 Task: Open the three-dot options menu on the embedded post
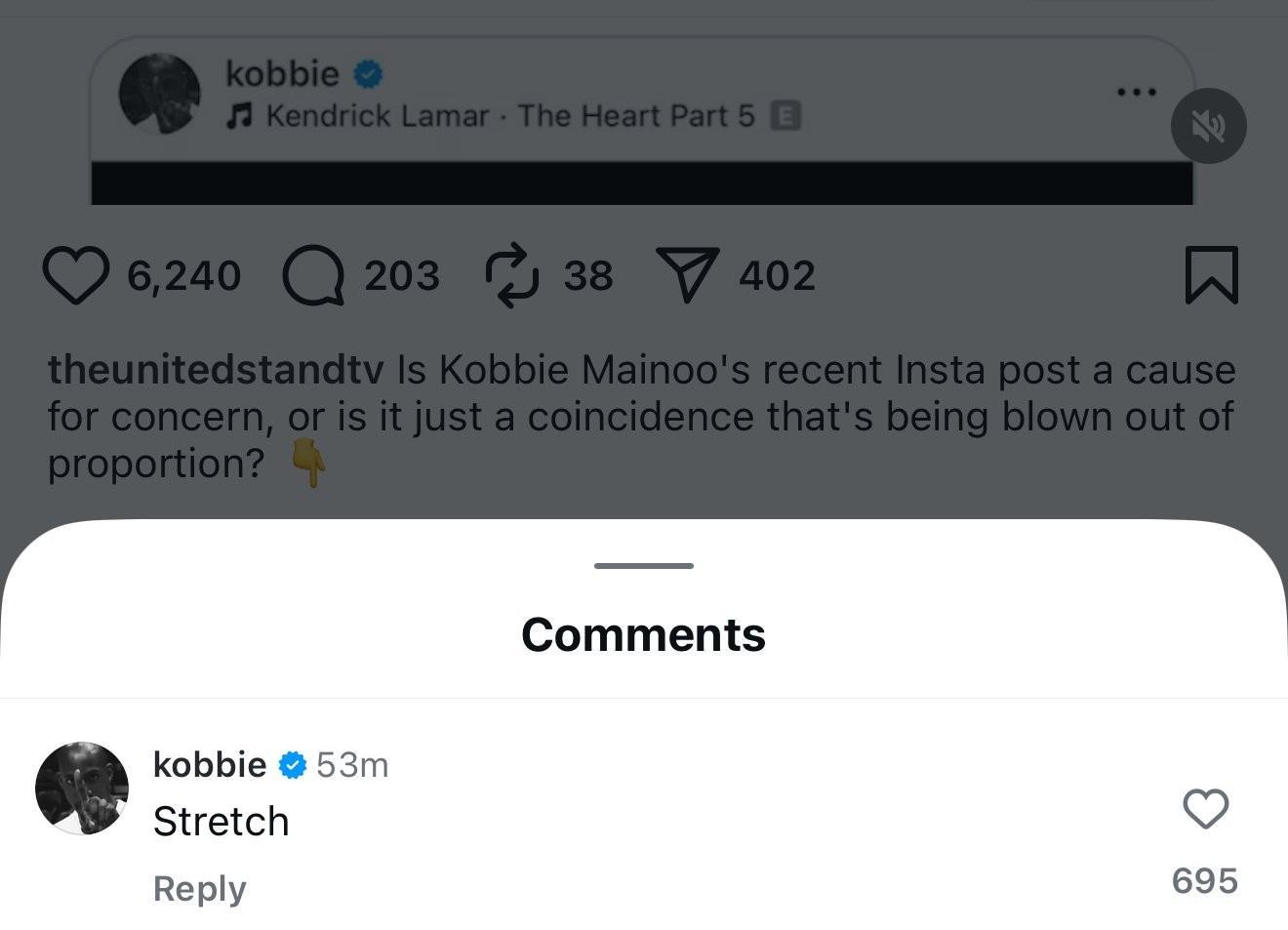click(x=1137, y=92)
